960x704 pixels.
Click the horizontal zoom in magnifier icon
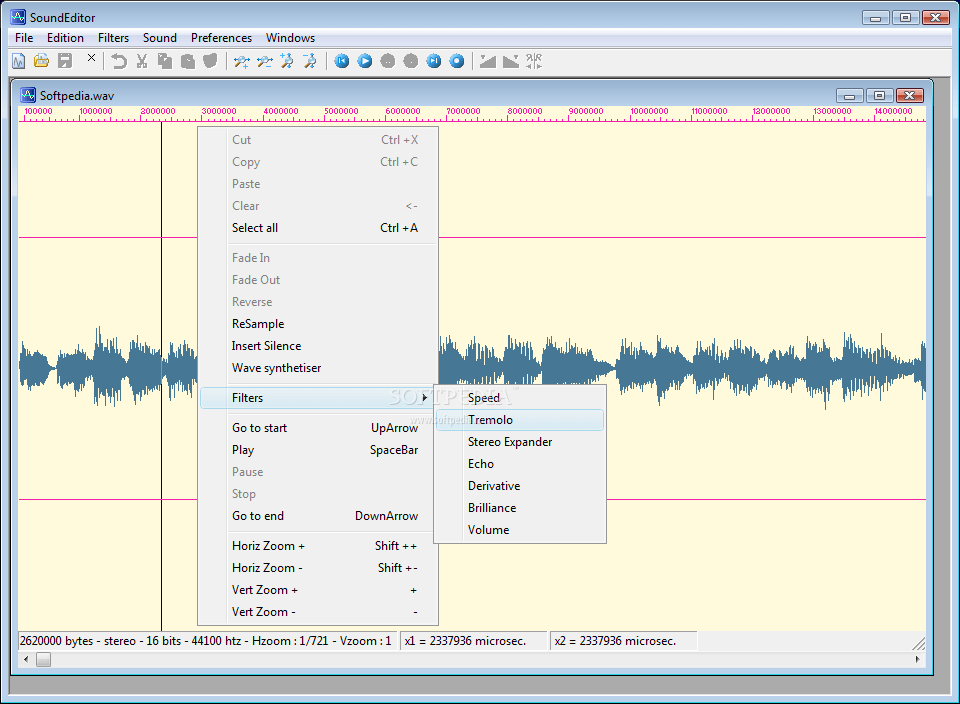pyautogui.click(x=242, y=61)
